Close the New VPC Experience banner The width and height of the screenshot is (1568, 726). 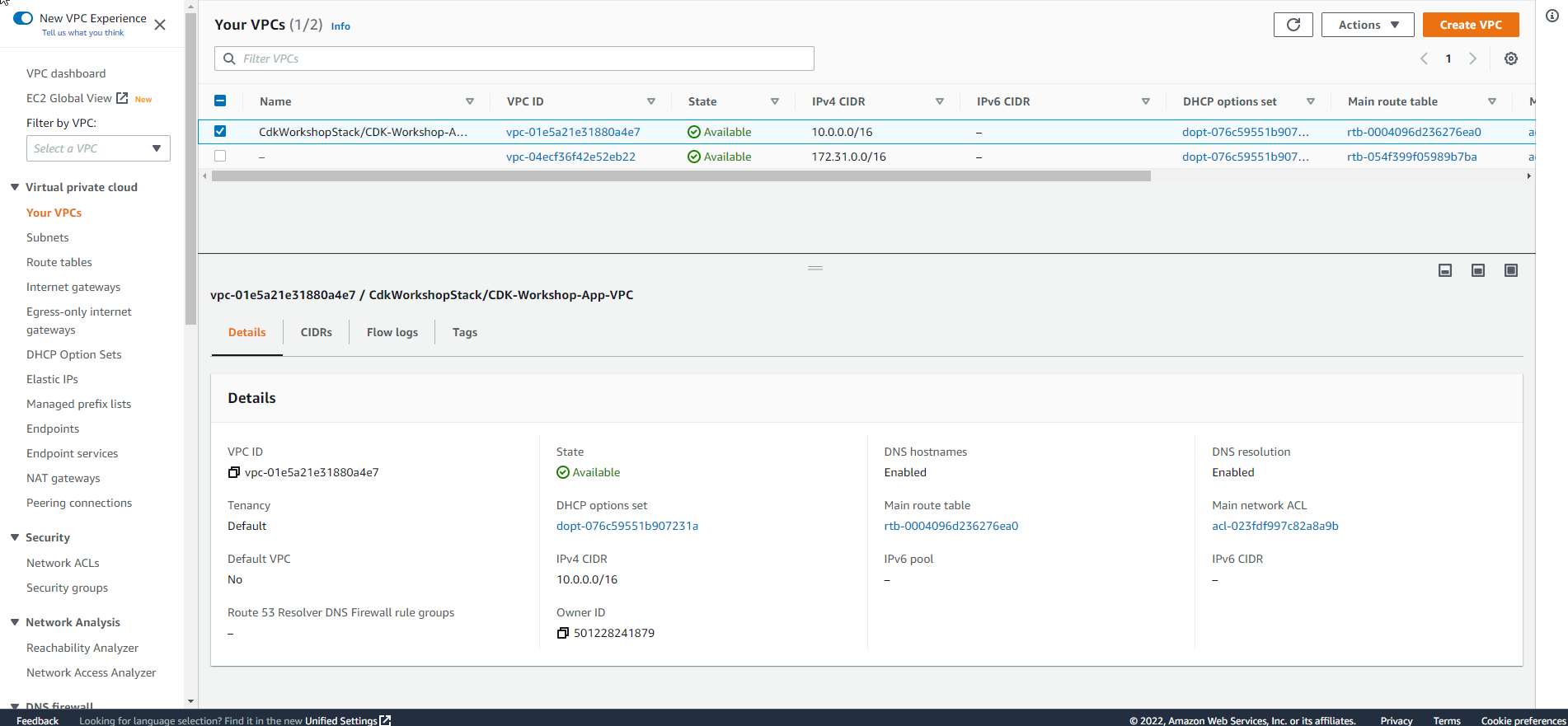160,25
